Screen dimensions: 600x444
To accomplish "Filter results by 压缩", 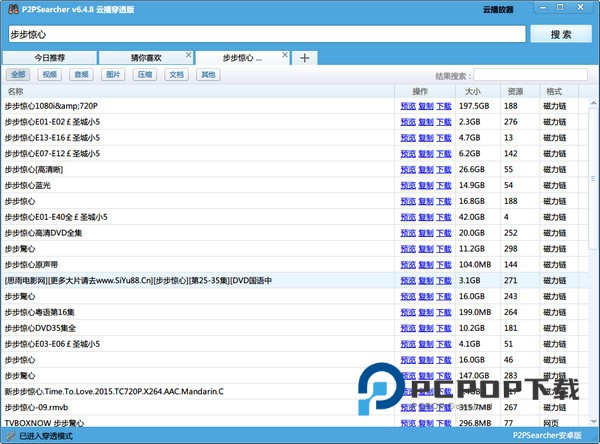I will coord(145,74).
